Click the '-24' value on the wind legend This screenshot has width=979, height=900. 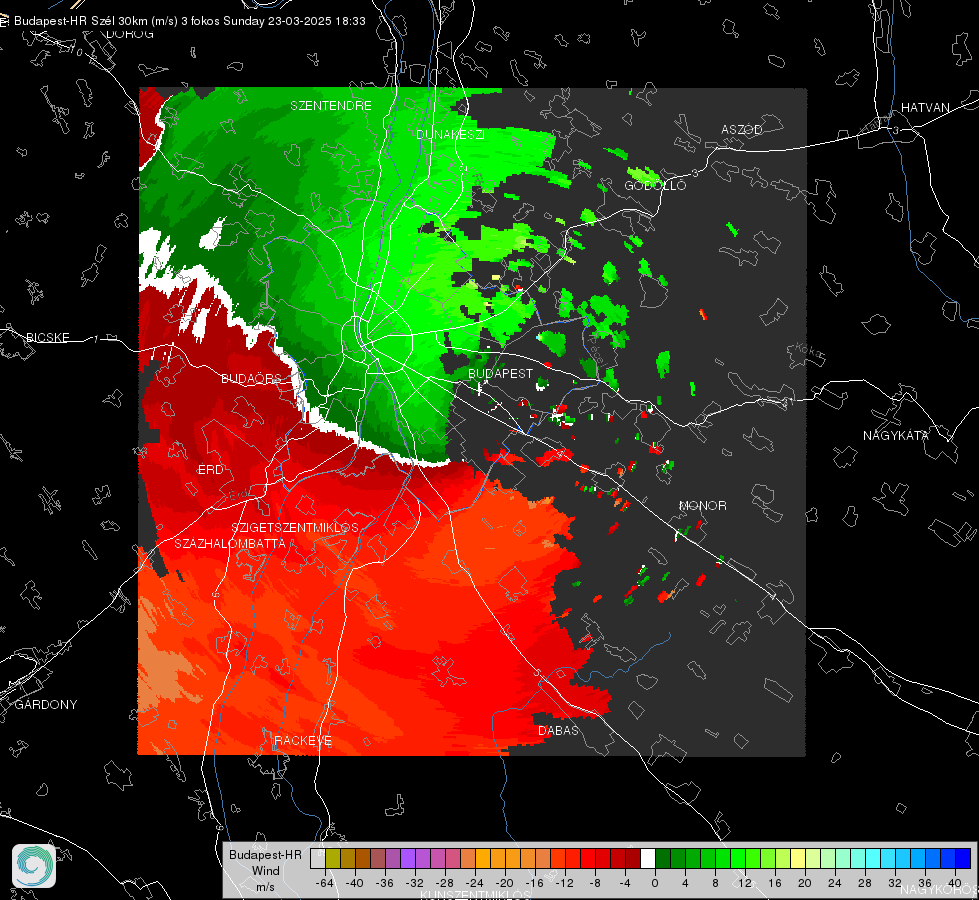coord(475,883)
